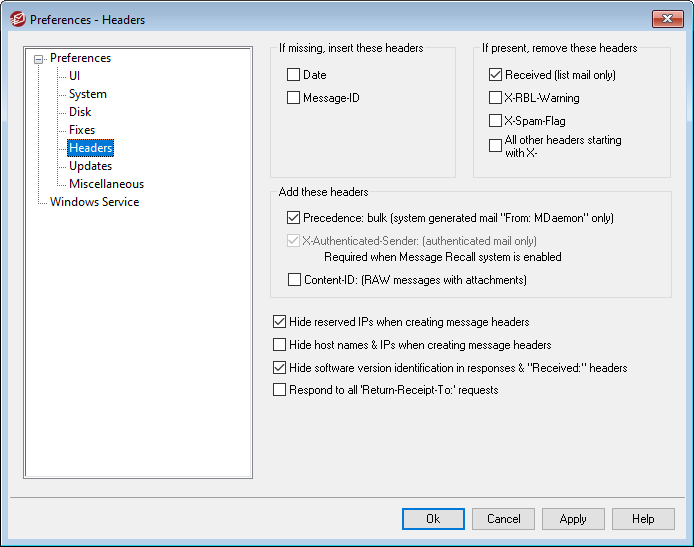Uncheck Received (list mail only) option

496,75
